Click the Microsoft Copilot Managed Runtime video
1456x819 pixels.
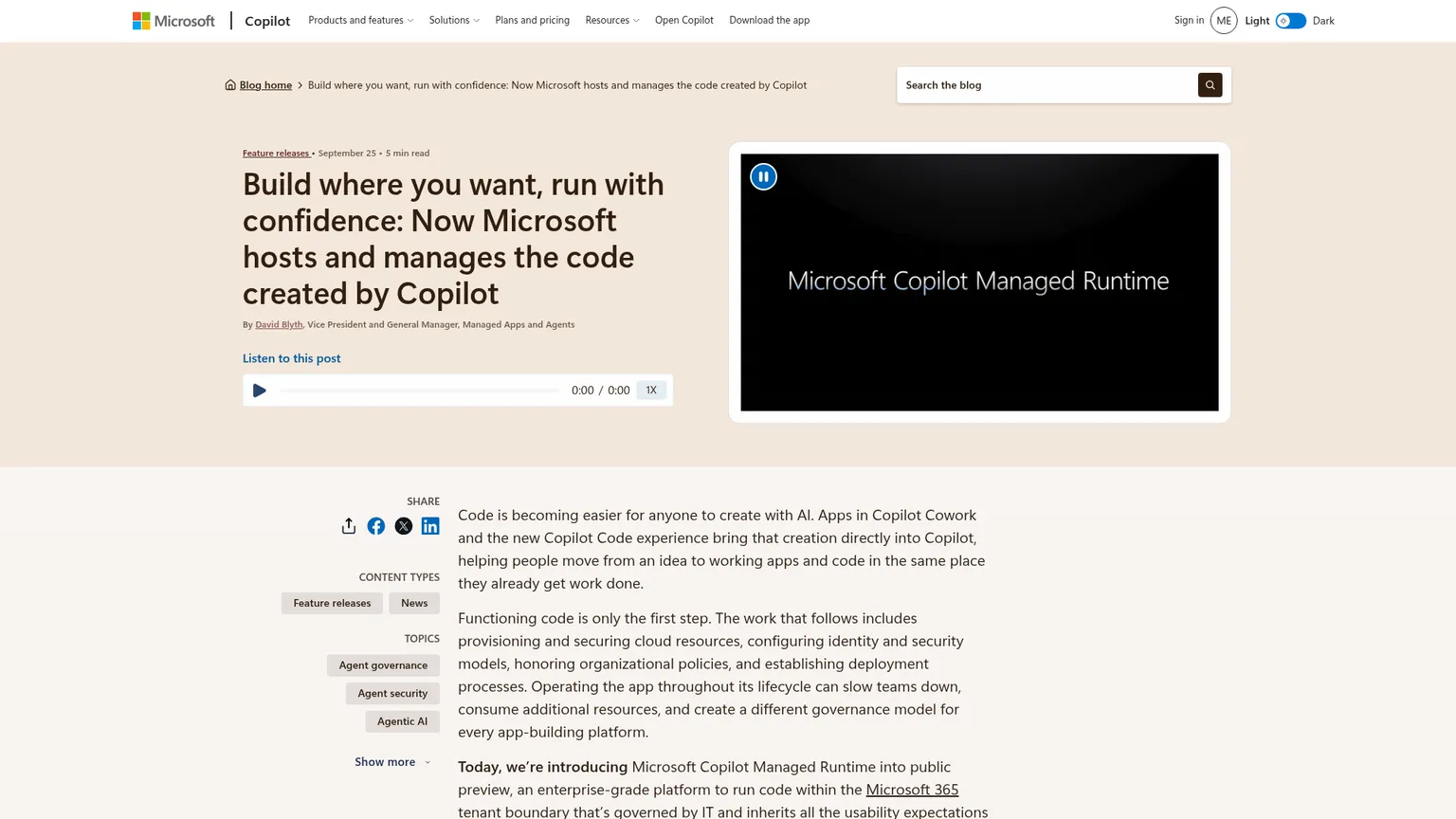(979, 282)
